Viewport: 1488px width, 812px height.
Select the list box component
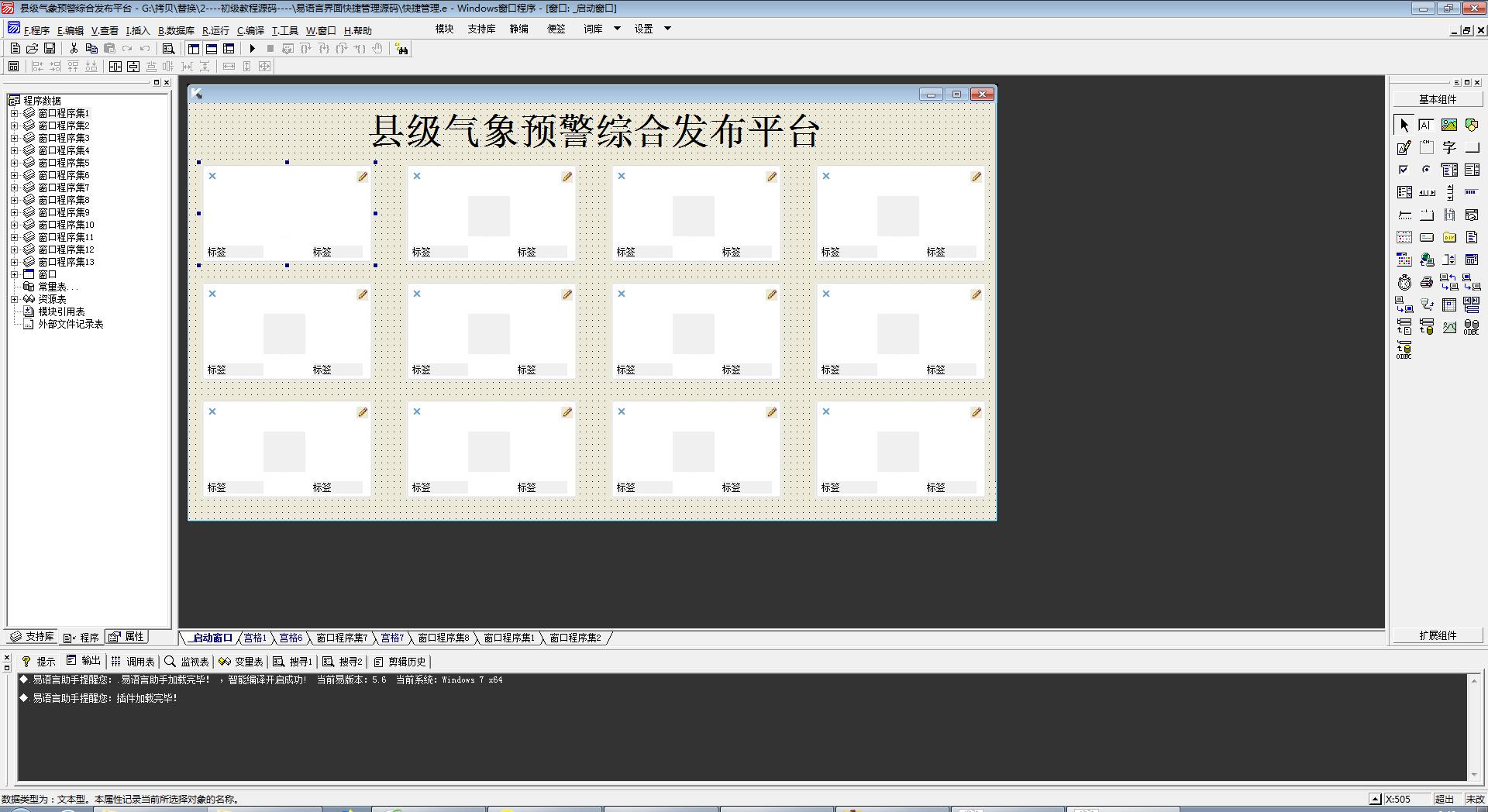click(1471, 170)
